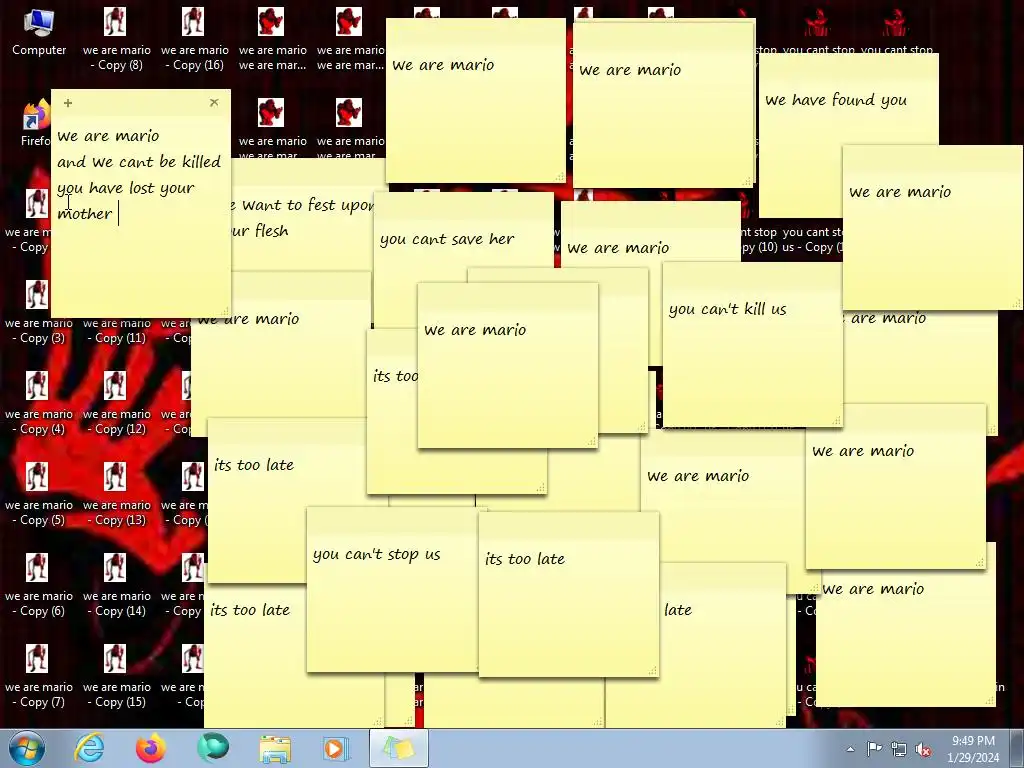1024x768 pixels.
Task: Add a new sticky note with the plus button
Action: (68, 103)
